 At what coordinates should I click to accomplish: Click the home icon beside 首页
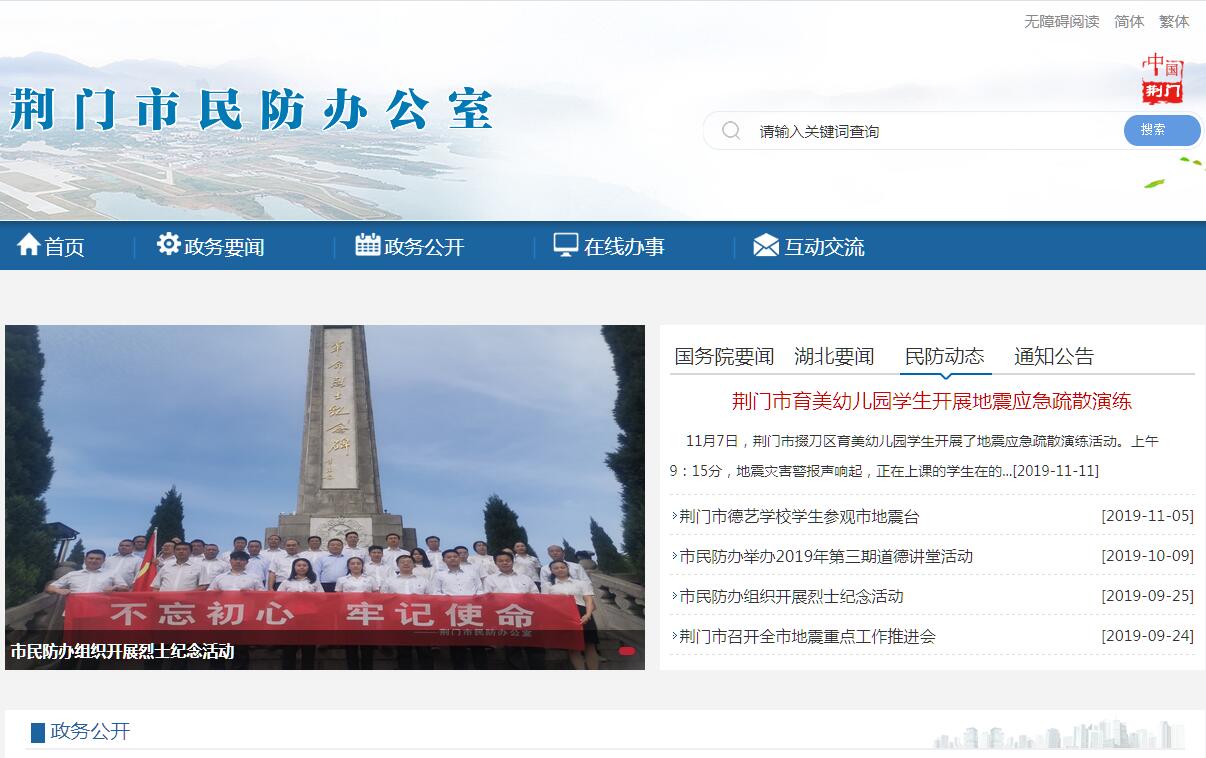pos(28,244)
